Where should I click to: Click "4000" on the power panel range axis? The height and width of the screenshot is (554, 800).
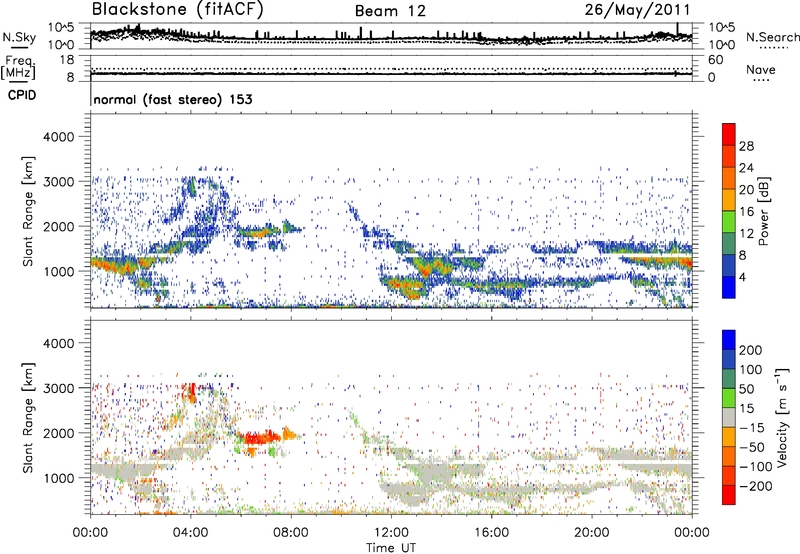point(58,137)
